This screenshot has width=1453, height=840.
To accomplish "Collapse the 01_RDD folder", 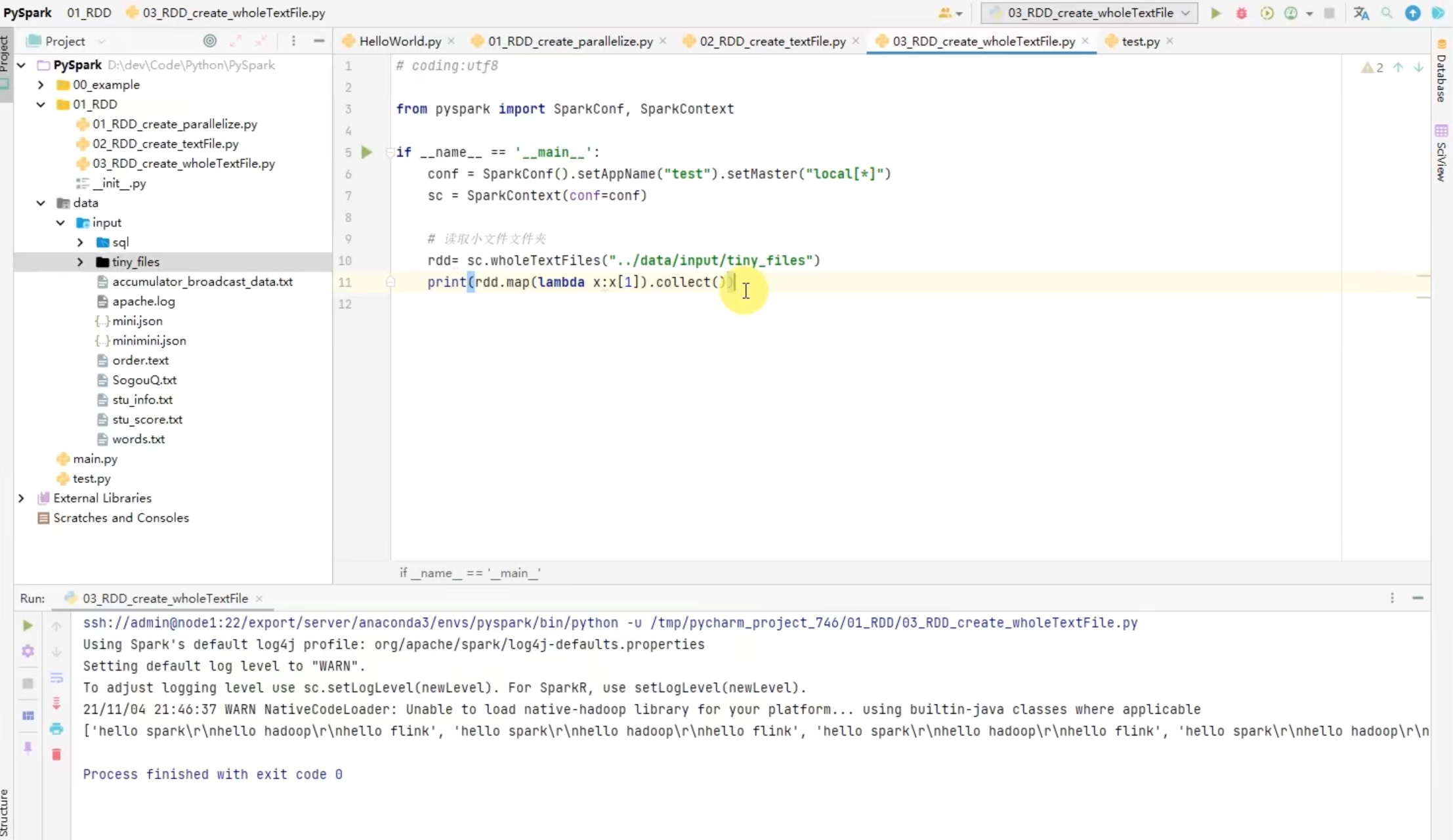I will 41,104.
